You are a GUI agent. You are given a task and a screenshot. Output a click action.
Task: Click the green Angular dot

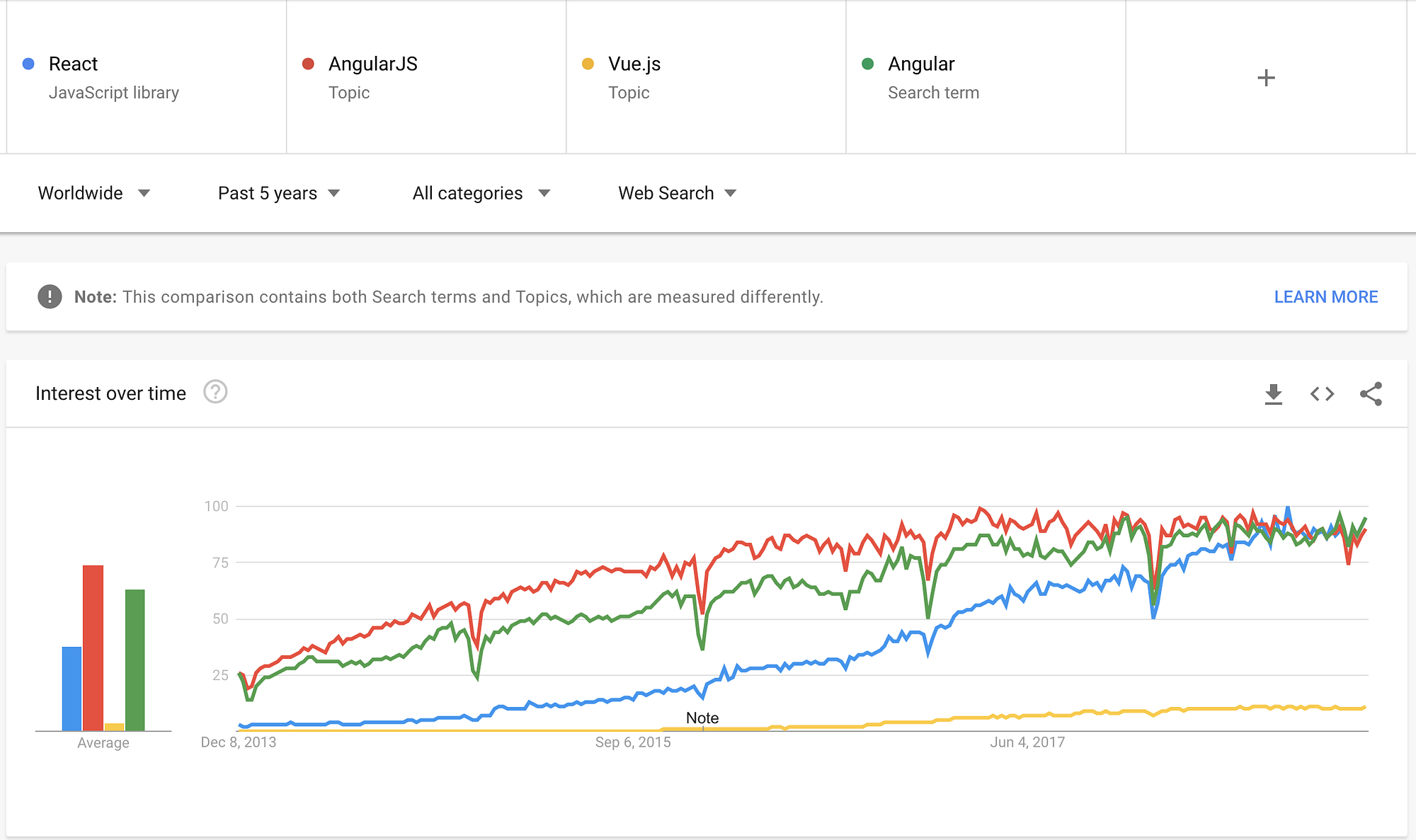coord(867,64)
